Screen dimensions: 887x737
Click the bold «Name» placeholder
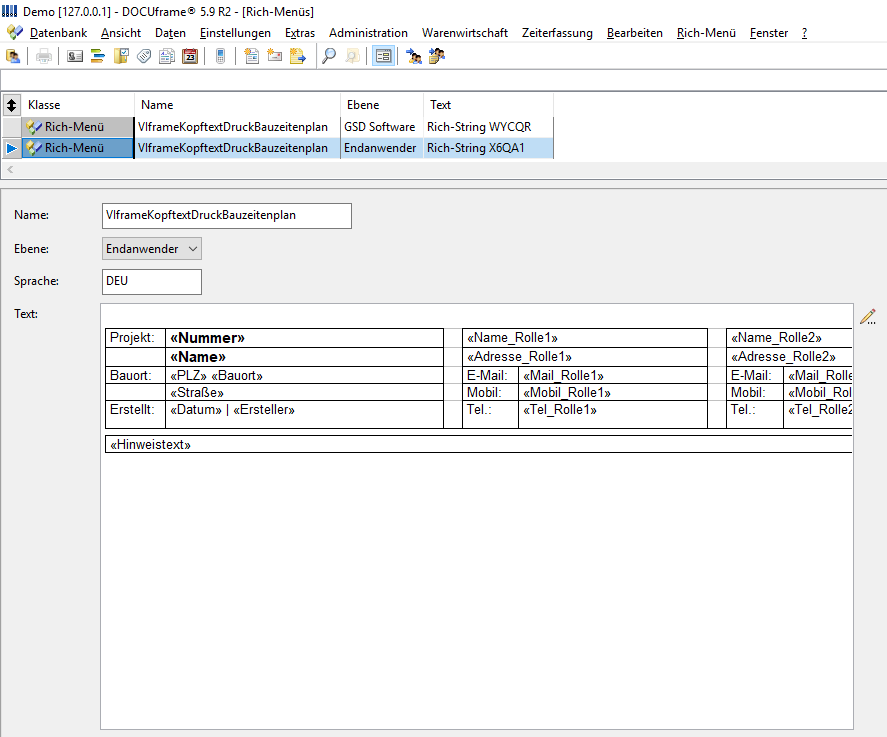click(x=198, y=357)
